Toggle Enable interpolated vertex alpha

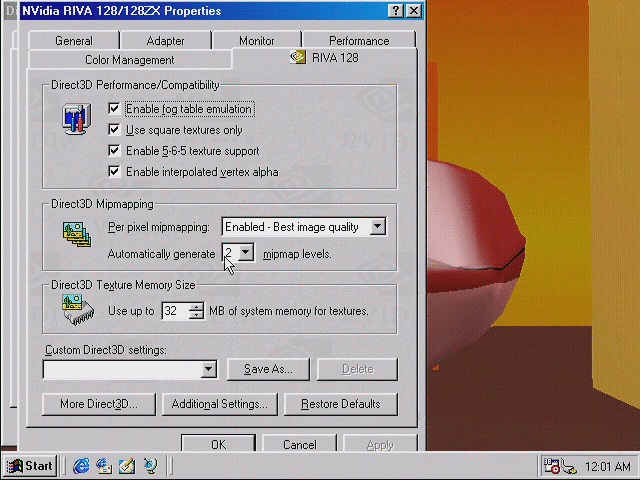pyautogui.click(x=114, y=171)
